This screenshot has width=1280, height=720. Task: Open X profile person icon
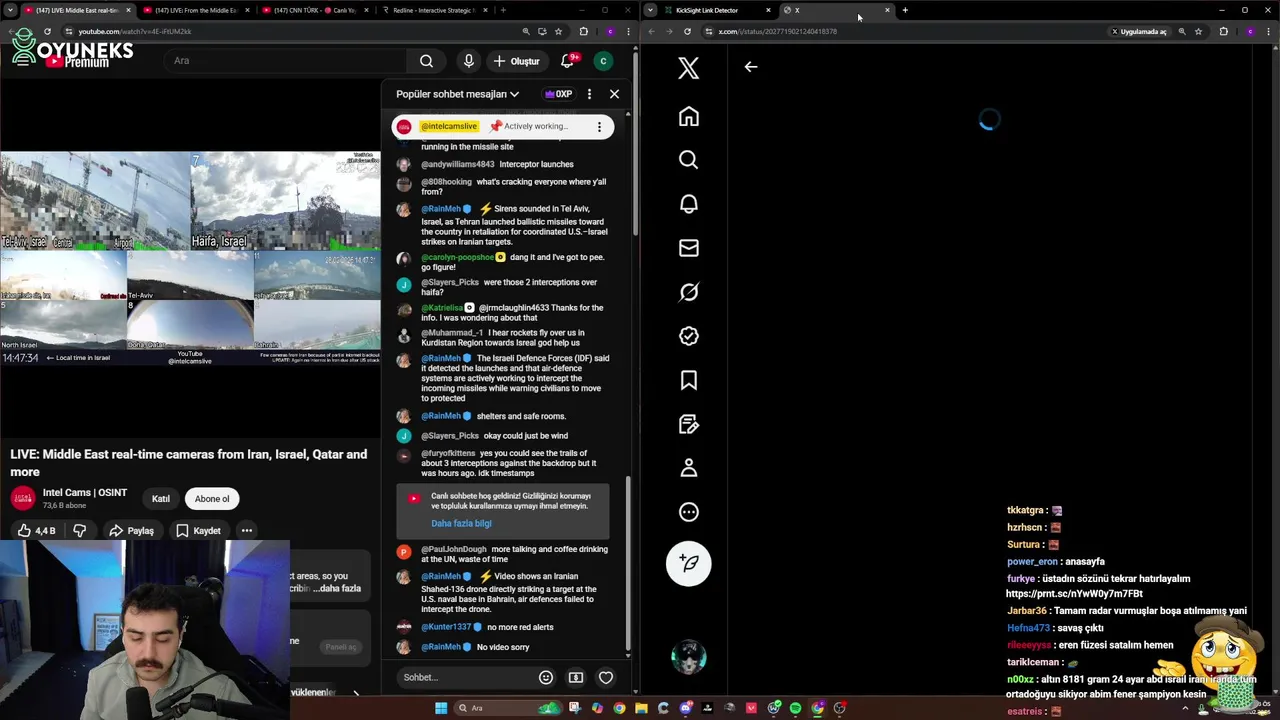pos(688,468)
